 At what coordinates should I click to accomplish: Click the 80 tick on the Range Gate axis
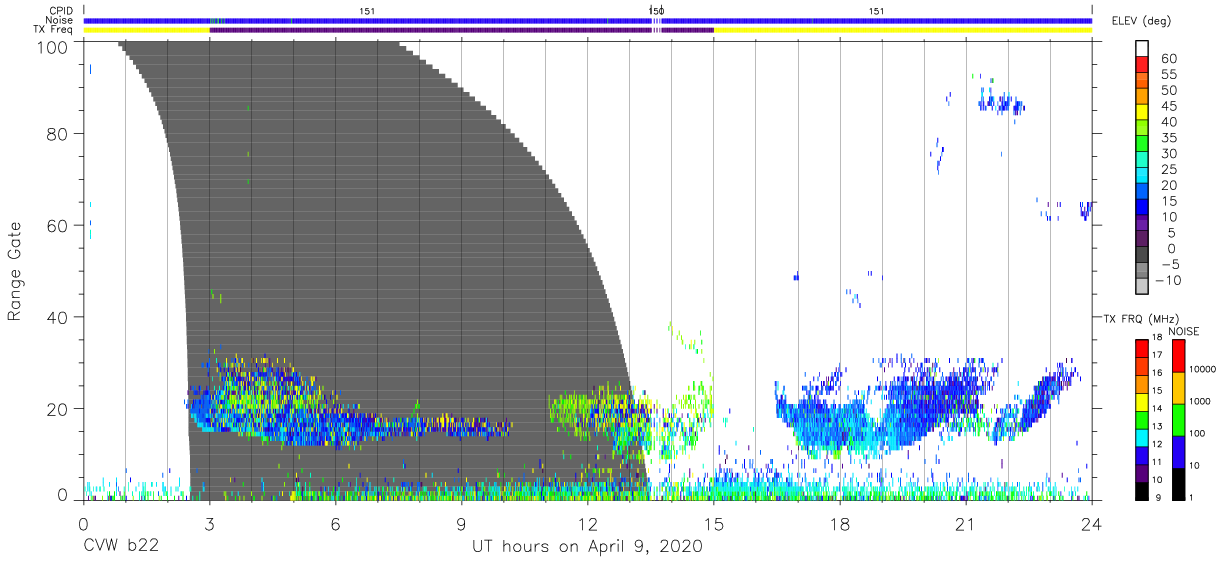click(x=57, y=133)
